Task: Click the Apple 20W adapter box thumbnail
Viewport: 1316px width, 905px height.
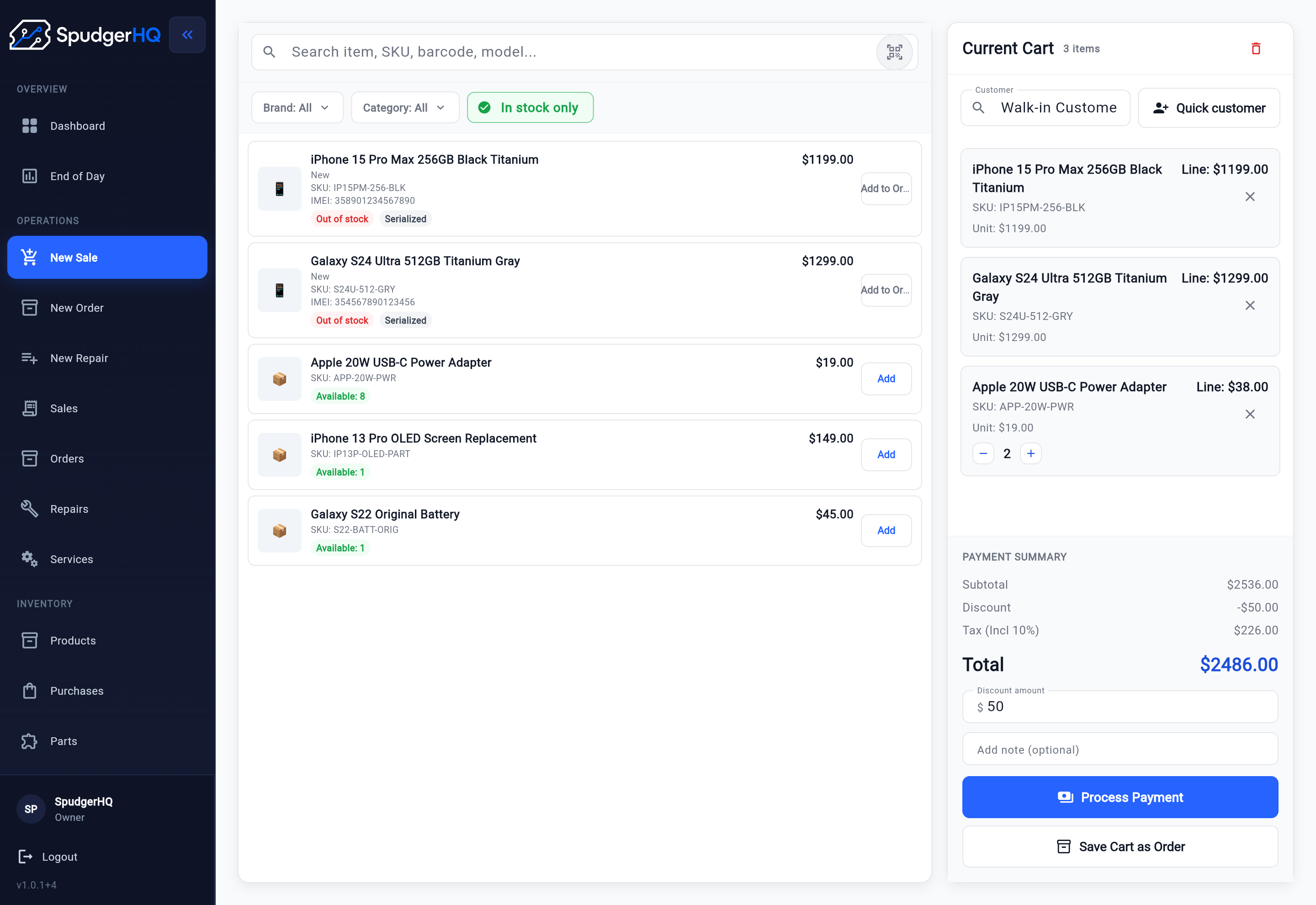Action: pyautogui.click(x=279, y=379)
